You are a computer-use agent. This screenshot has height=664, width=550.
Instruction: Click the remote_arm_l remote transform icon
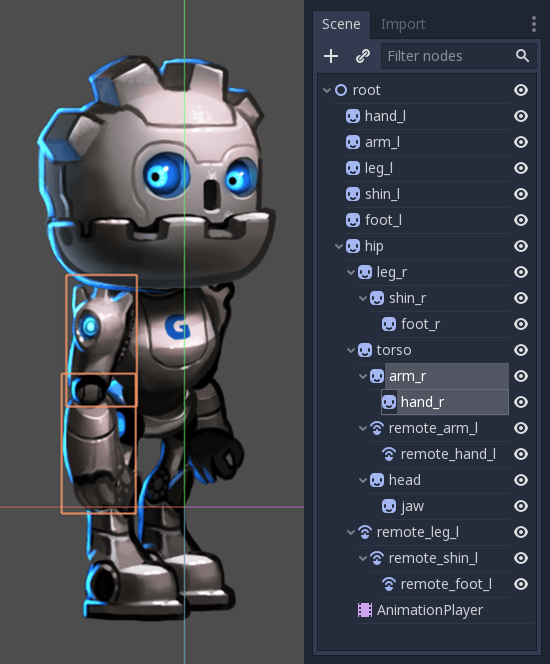tap(377, 428)
